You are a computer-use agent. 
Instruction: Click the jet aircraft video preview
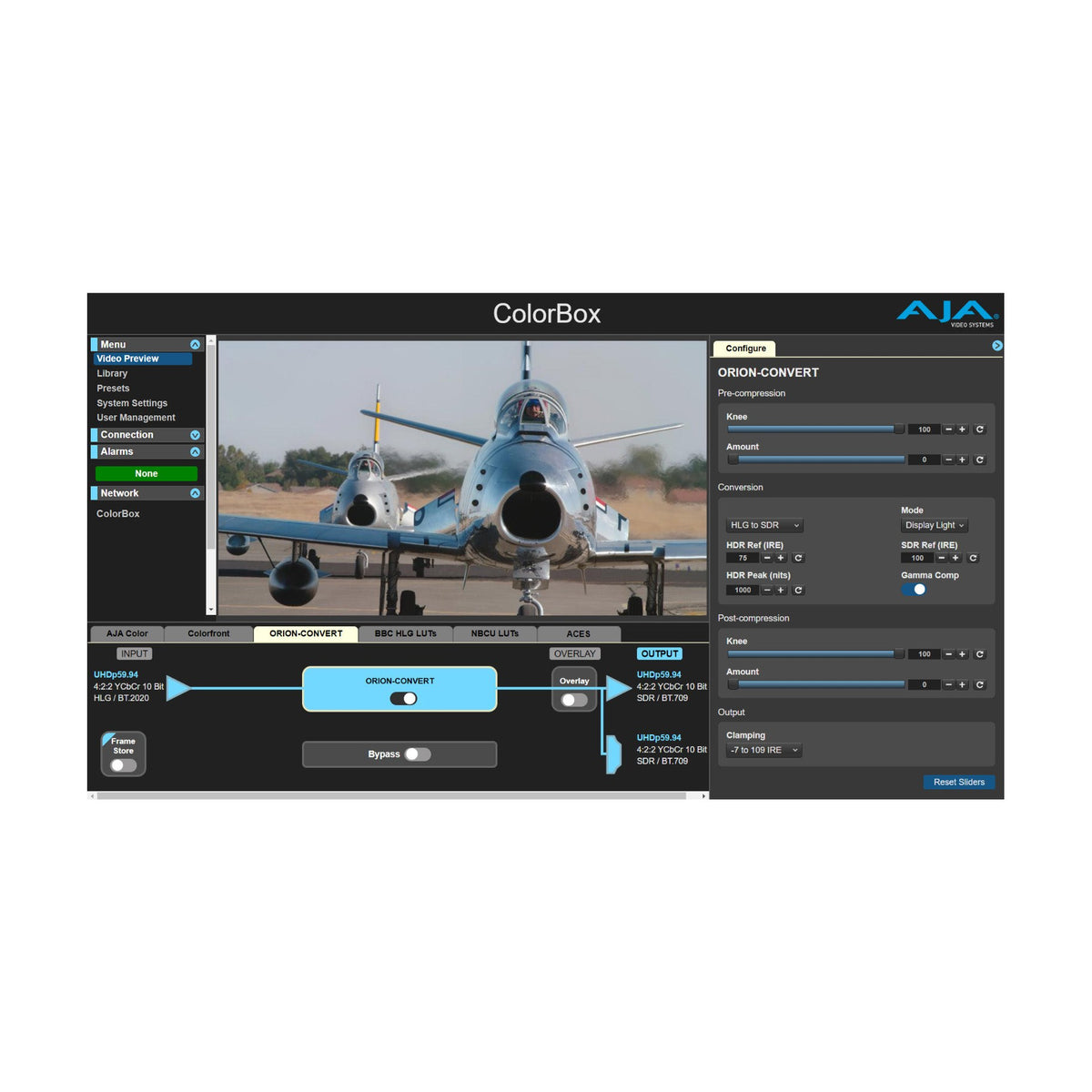pyautogui.click(x=462, y=479)
